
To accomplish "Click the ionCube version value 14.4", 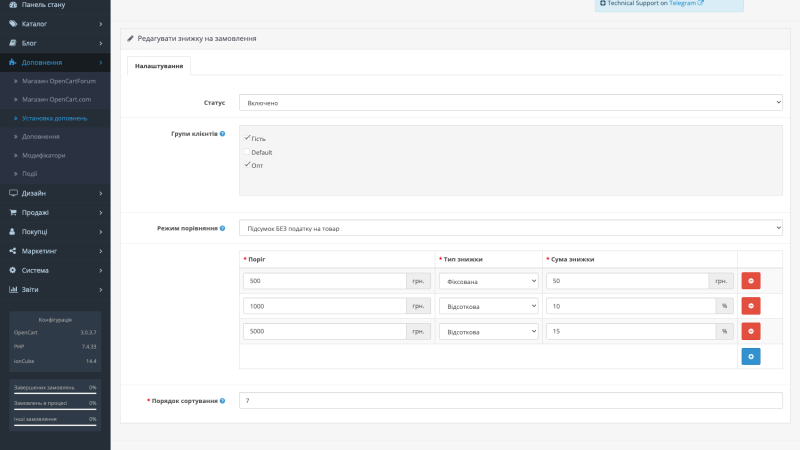I will tap(91, 361).
